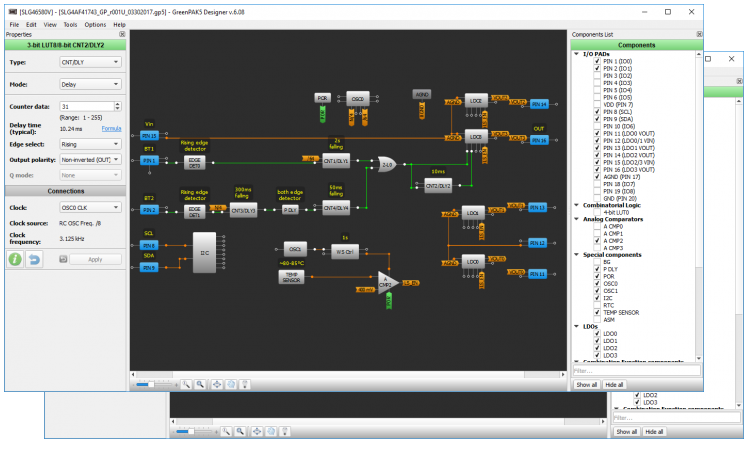
Task: Open the Edge select dropdown
Action: 90,144
